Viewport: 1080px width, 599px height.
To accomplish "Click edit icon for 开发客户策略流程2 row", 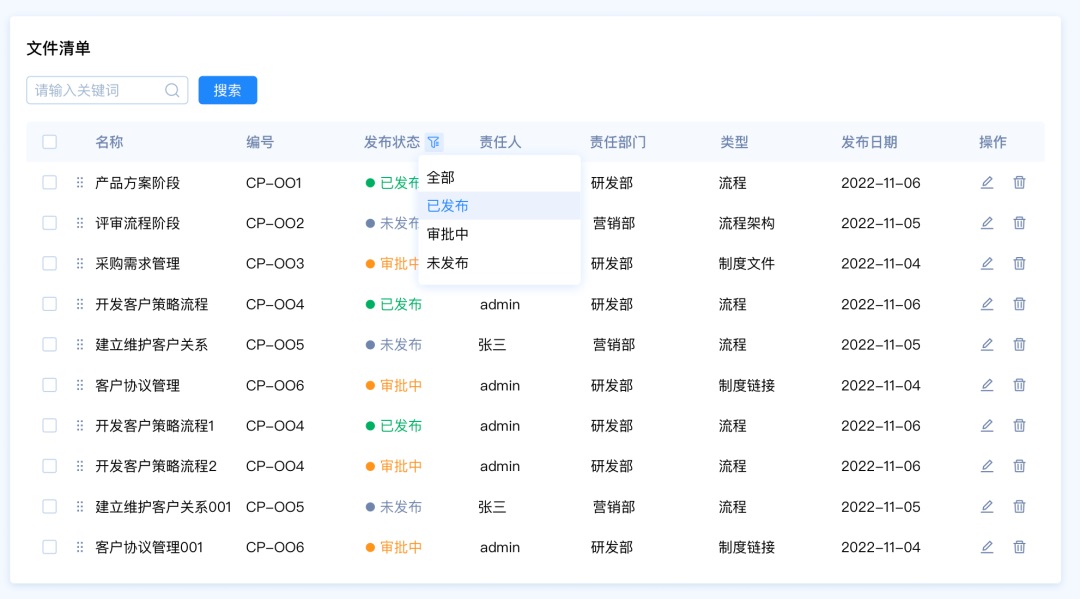I will (987, 466).
